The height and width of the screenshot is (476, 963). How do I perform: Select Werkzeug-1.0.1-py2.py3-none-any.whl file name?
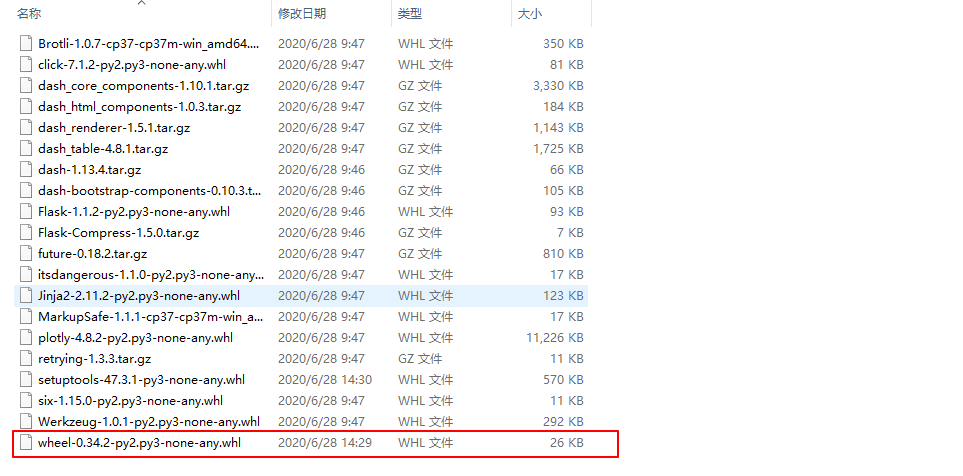click(149, 421)
